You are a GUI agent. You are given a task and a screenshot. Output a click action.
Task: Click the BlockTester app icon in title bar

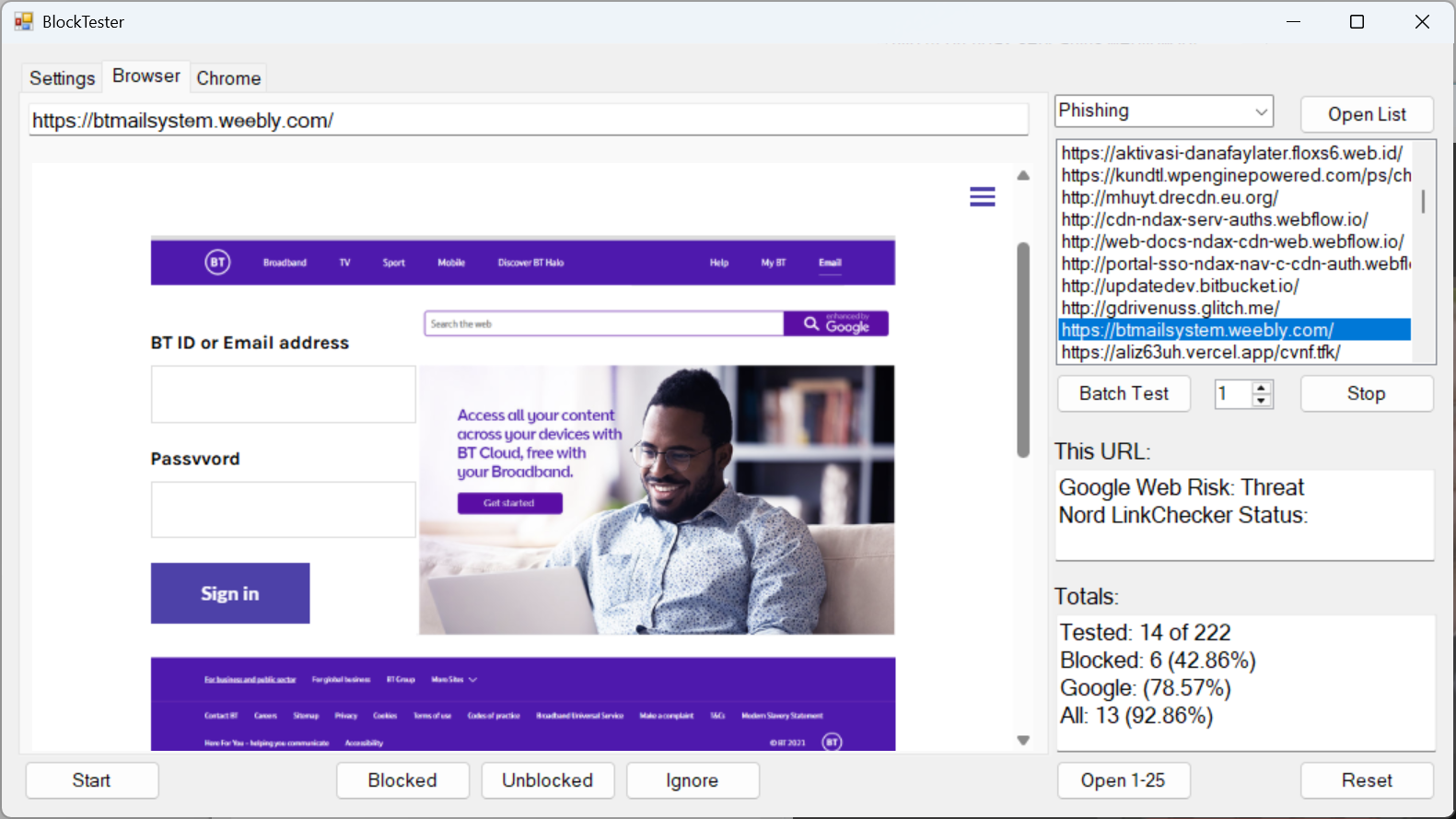tap(23, 21)
